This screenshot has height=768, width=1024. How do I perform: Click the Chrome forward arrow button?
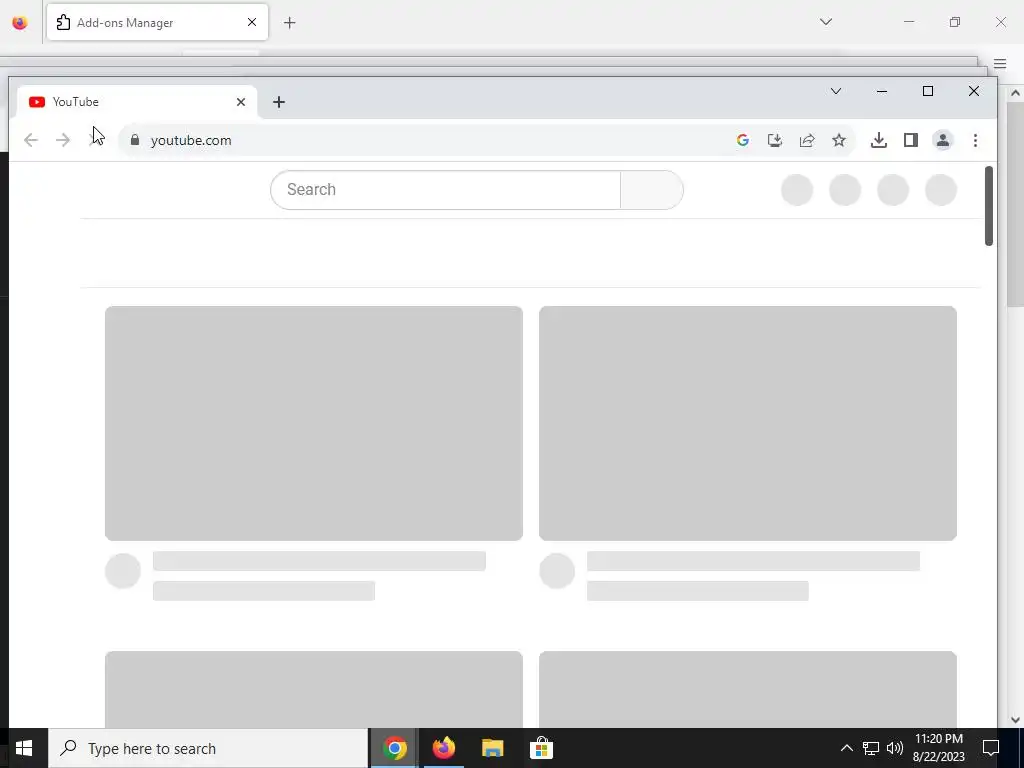(63, 140)
